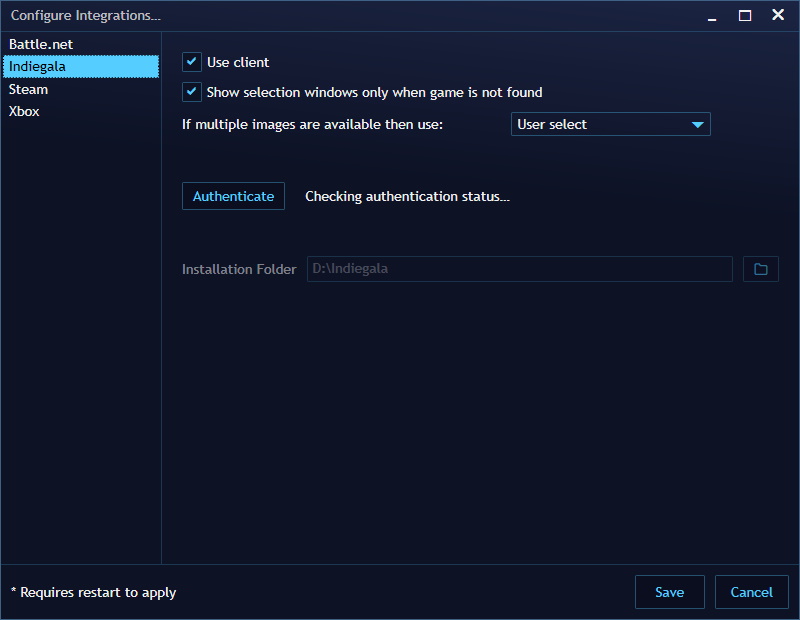Screen dimensions: 800x620
Task: Cancel the Configure Integrations dialog
Action: pyautogui.click(x=752, y=592)
